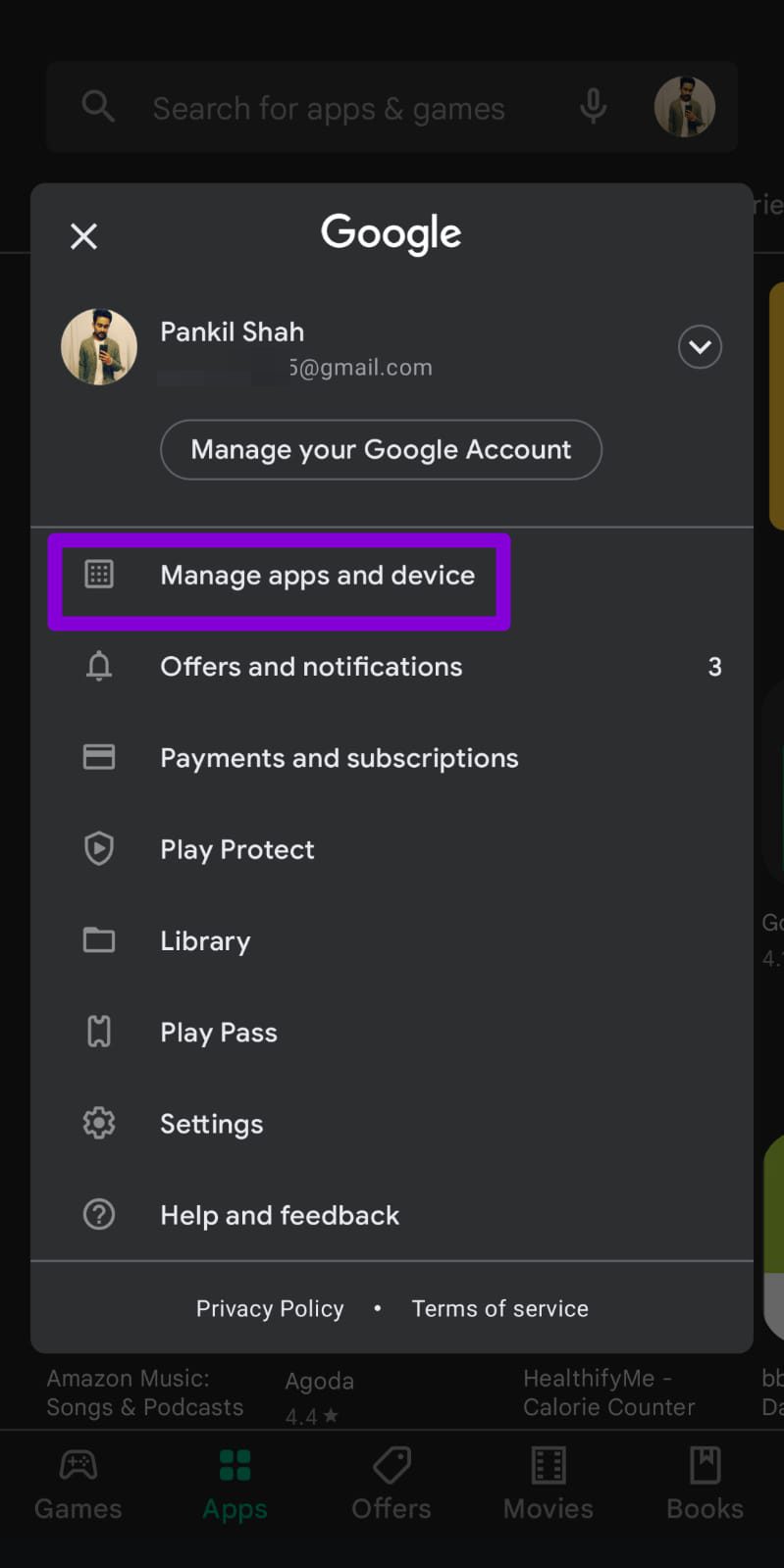Tap Manage your Google Account button
Viewport: 784px width, 1568px height.
381,450
